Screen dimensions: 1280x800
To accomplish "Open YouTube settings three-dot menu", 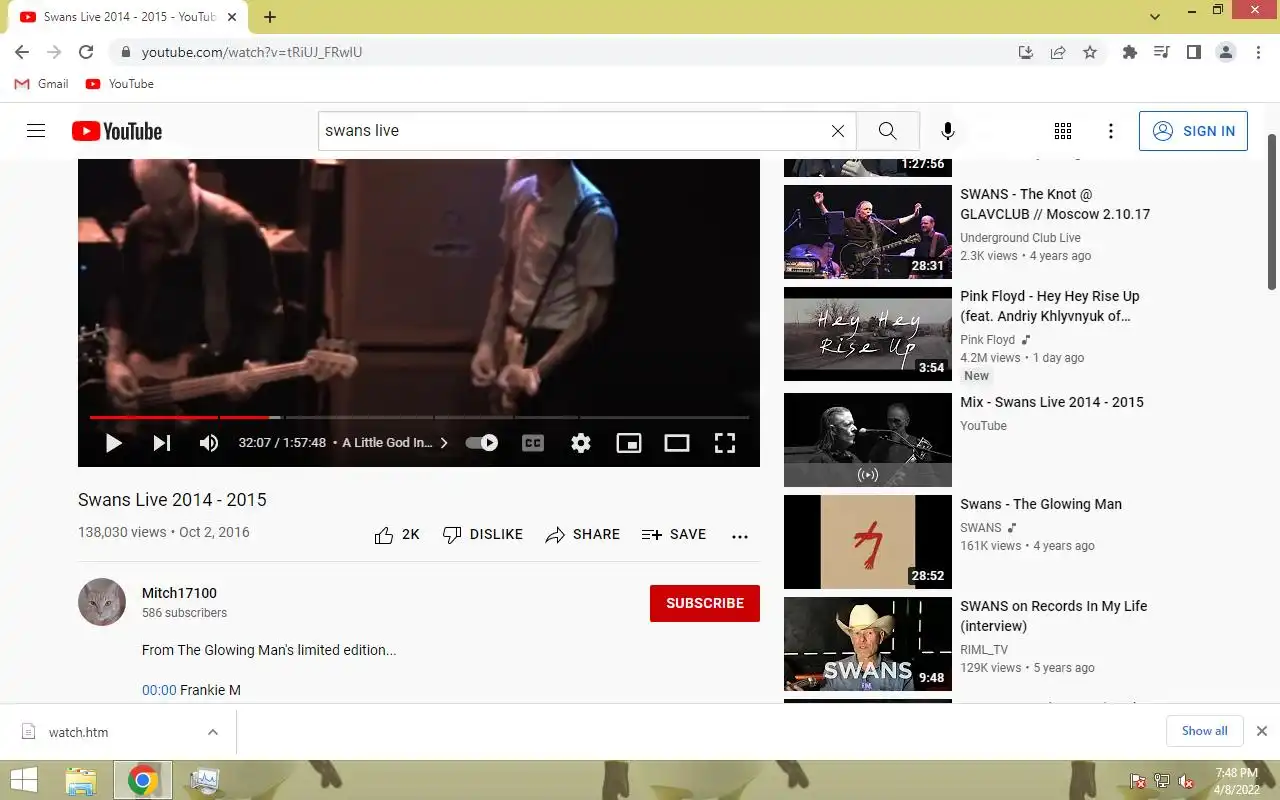I will (x=1111, y=131).
